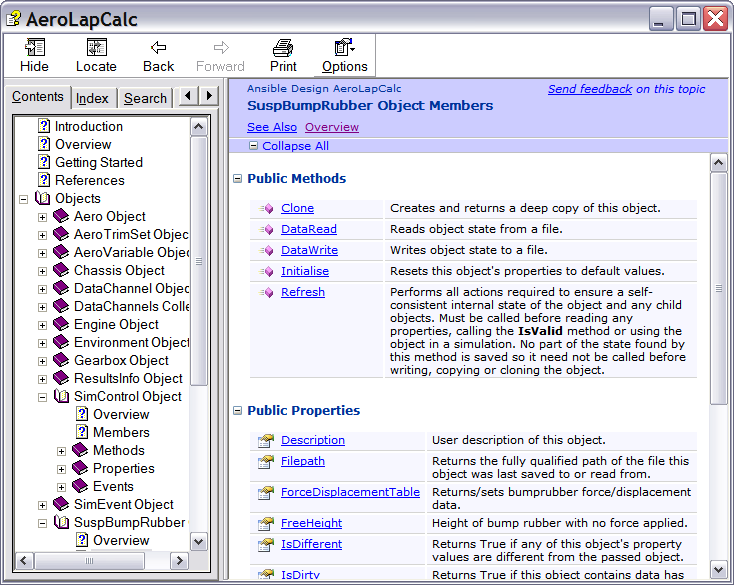Collapse the Public Methods section

238,178
